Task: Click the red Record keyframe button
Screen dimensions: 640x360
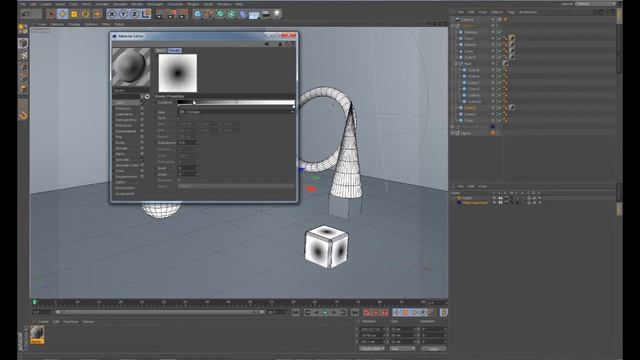Action: tap(367, 312)
